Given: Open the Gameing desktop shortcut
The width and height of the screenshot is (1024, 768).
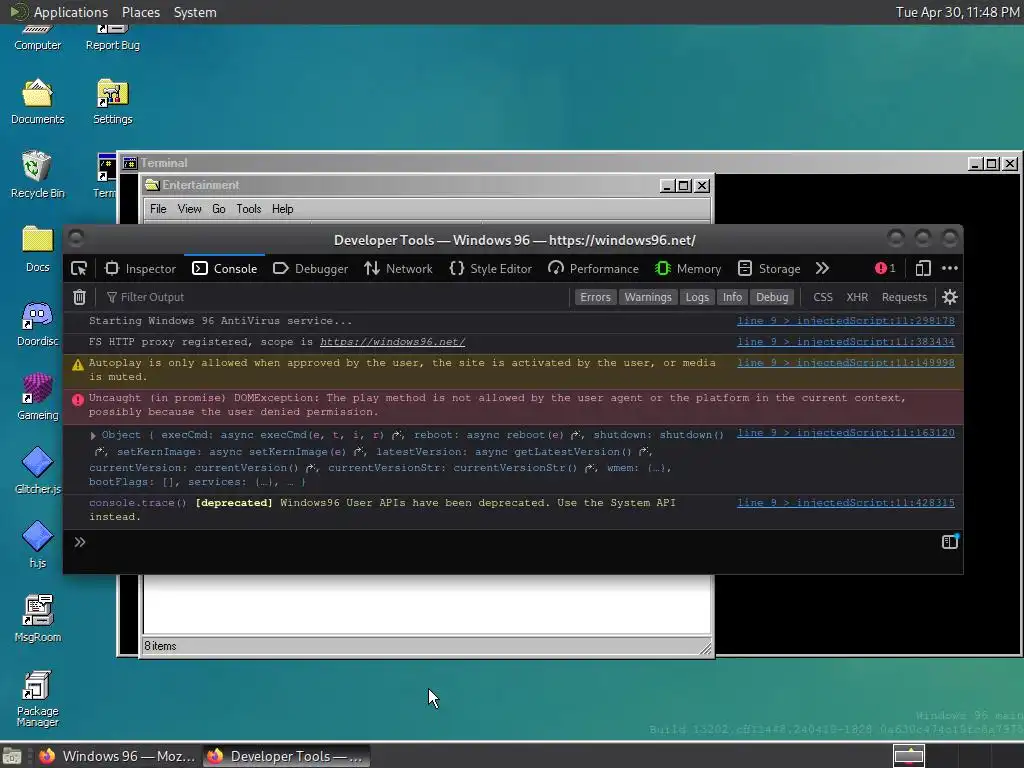Looking at the screenshot, I should (x=37, y=397).
